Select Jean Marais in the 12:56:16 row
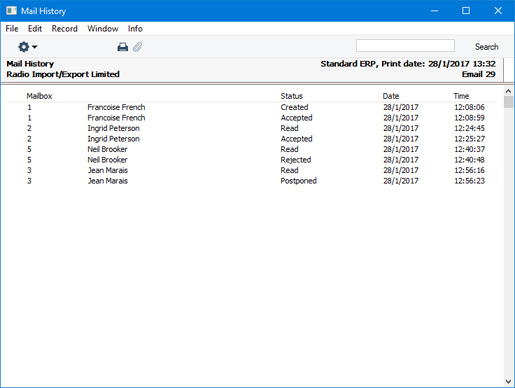This screenshot has width=515, height=388. point(108,170)
